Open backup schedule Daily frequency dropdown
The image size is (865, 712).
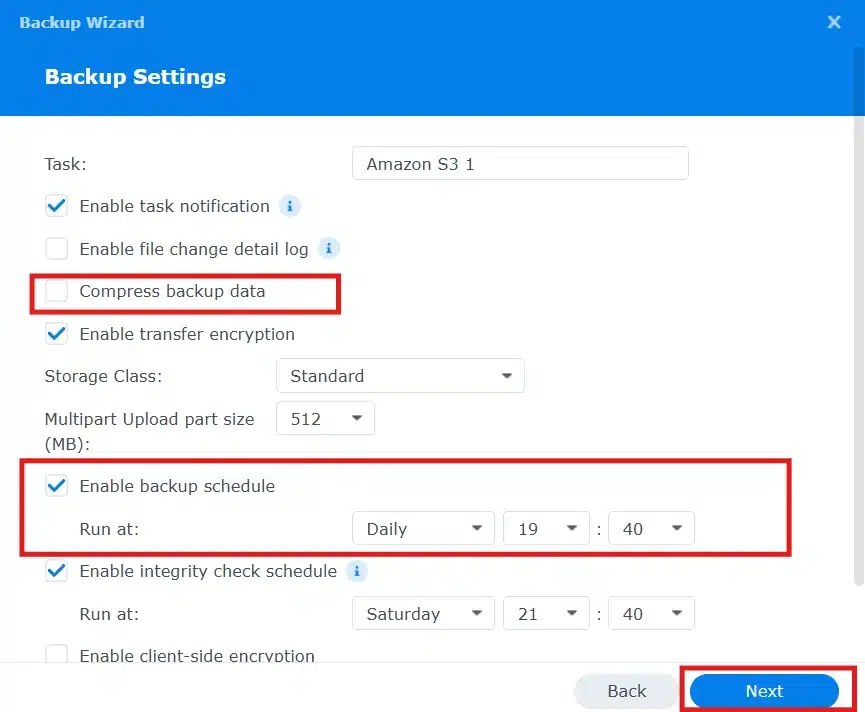tap(423, 529)
